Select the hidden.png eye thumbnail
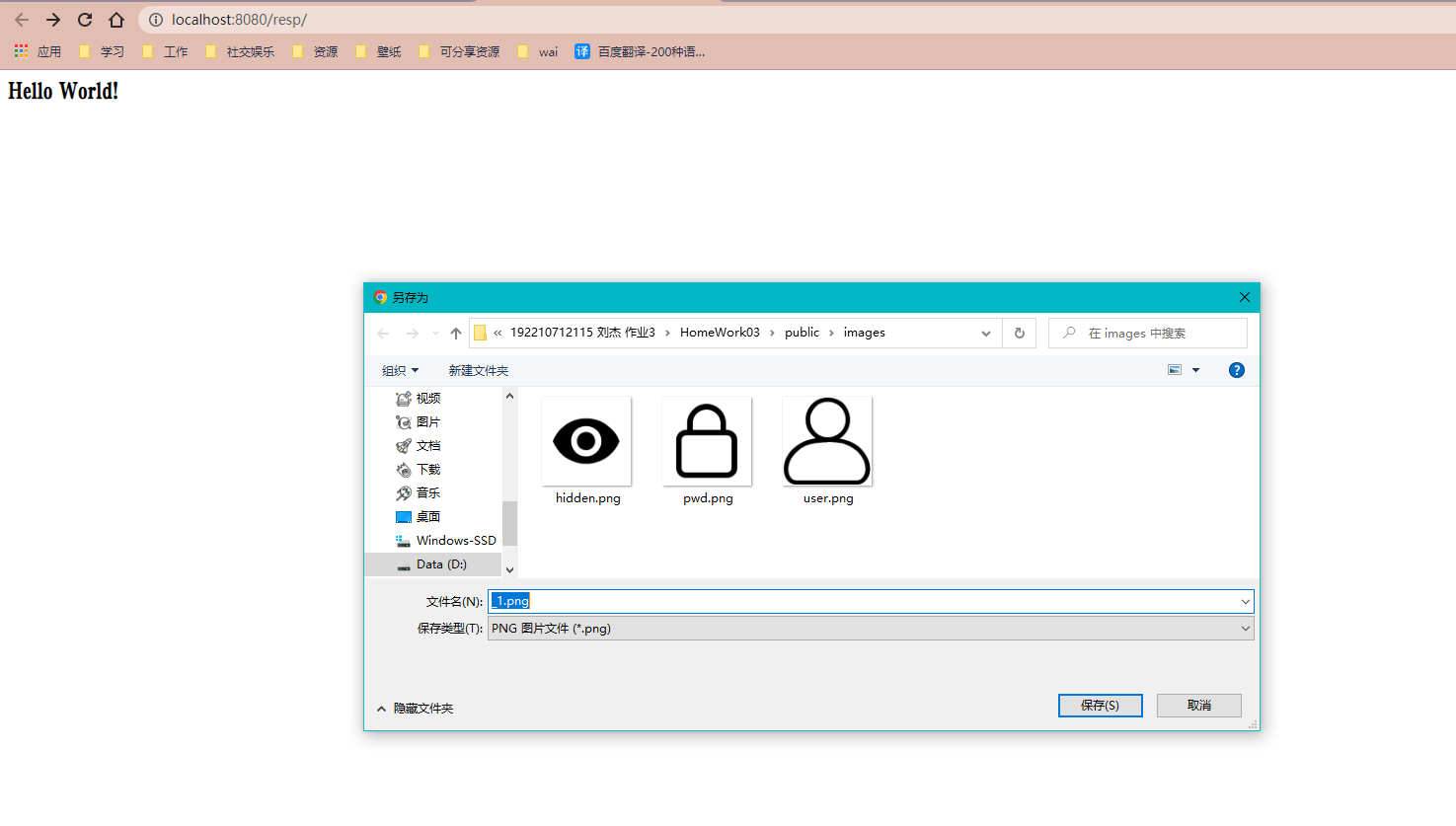The height and width of the screenshot is (826, 1456). click(586, 441)
